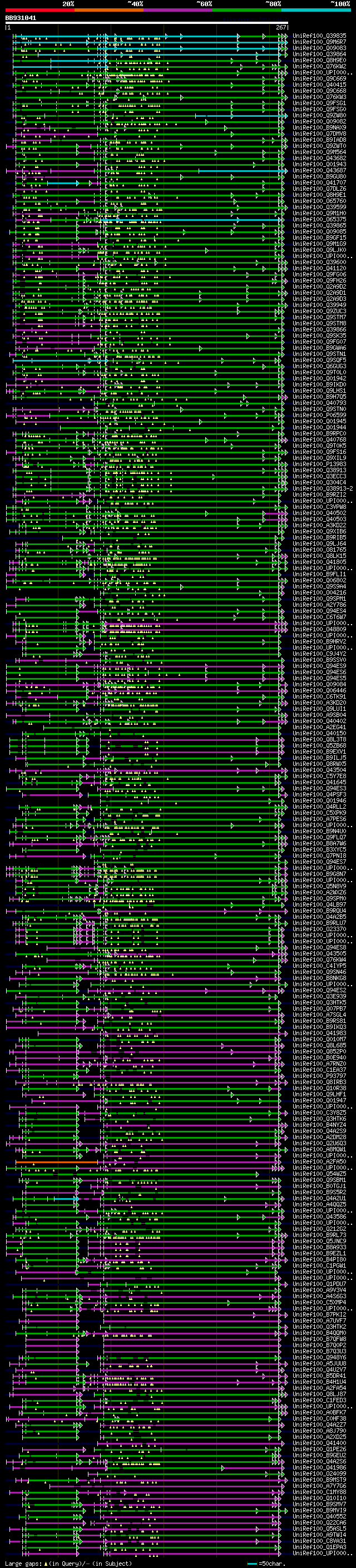The height and width of the screenshot is (1568, 356).
Task: Click the label UniRef100_Q09085
Action: (319, 231)
